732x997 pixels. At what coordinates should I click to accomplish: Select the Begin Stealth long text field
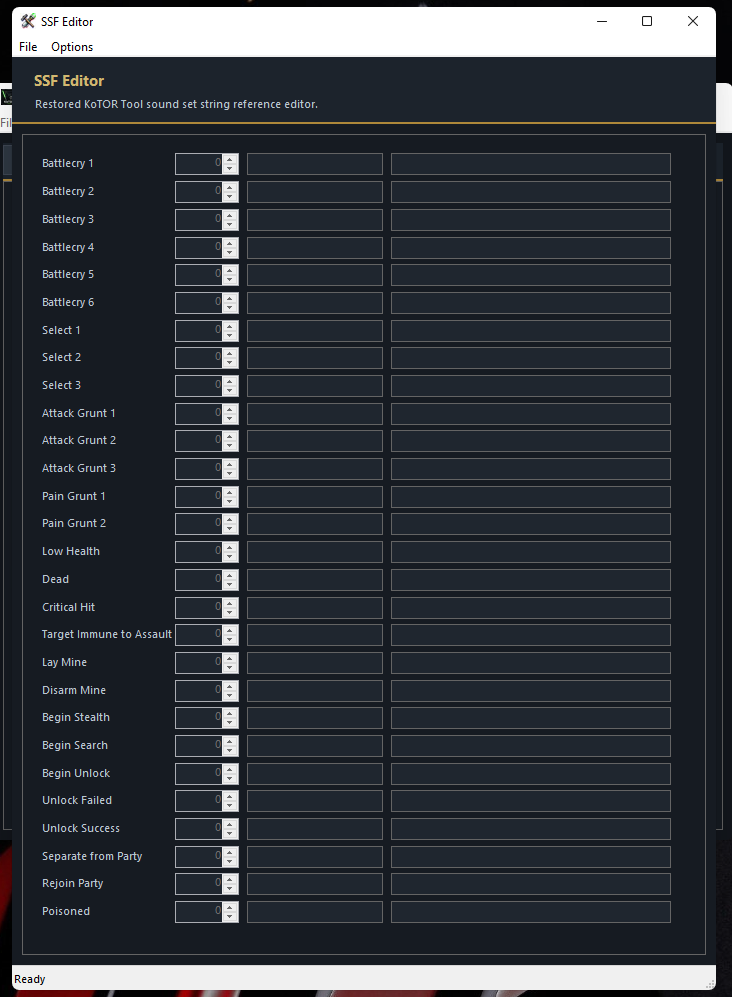click(530, 718)
